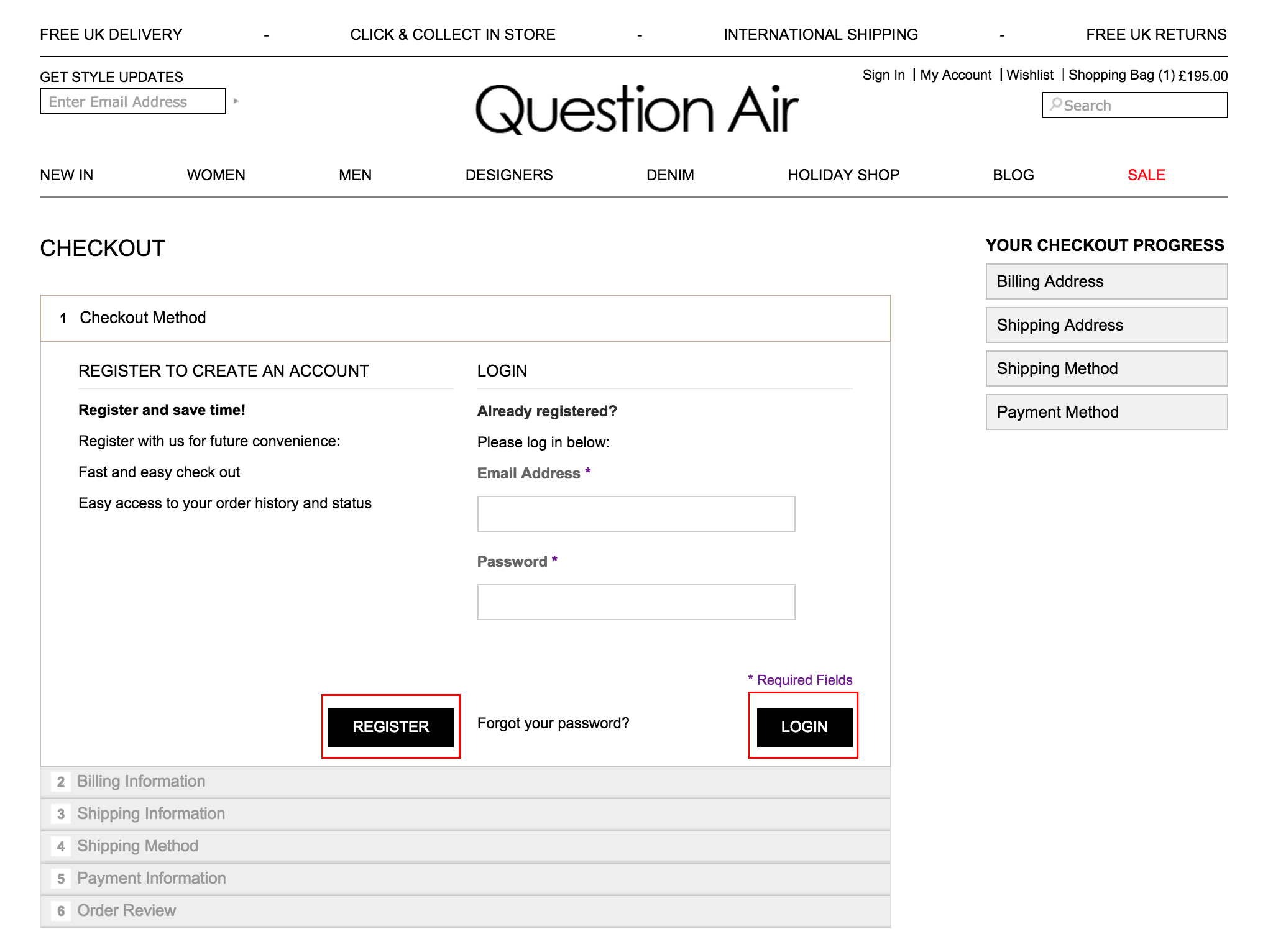1268x952 pixels.
Task: Open the WOMEN menu
Action: point(216,175)
